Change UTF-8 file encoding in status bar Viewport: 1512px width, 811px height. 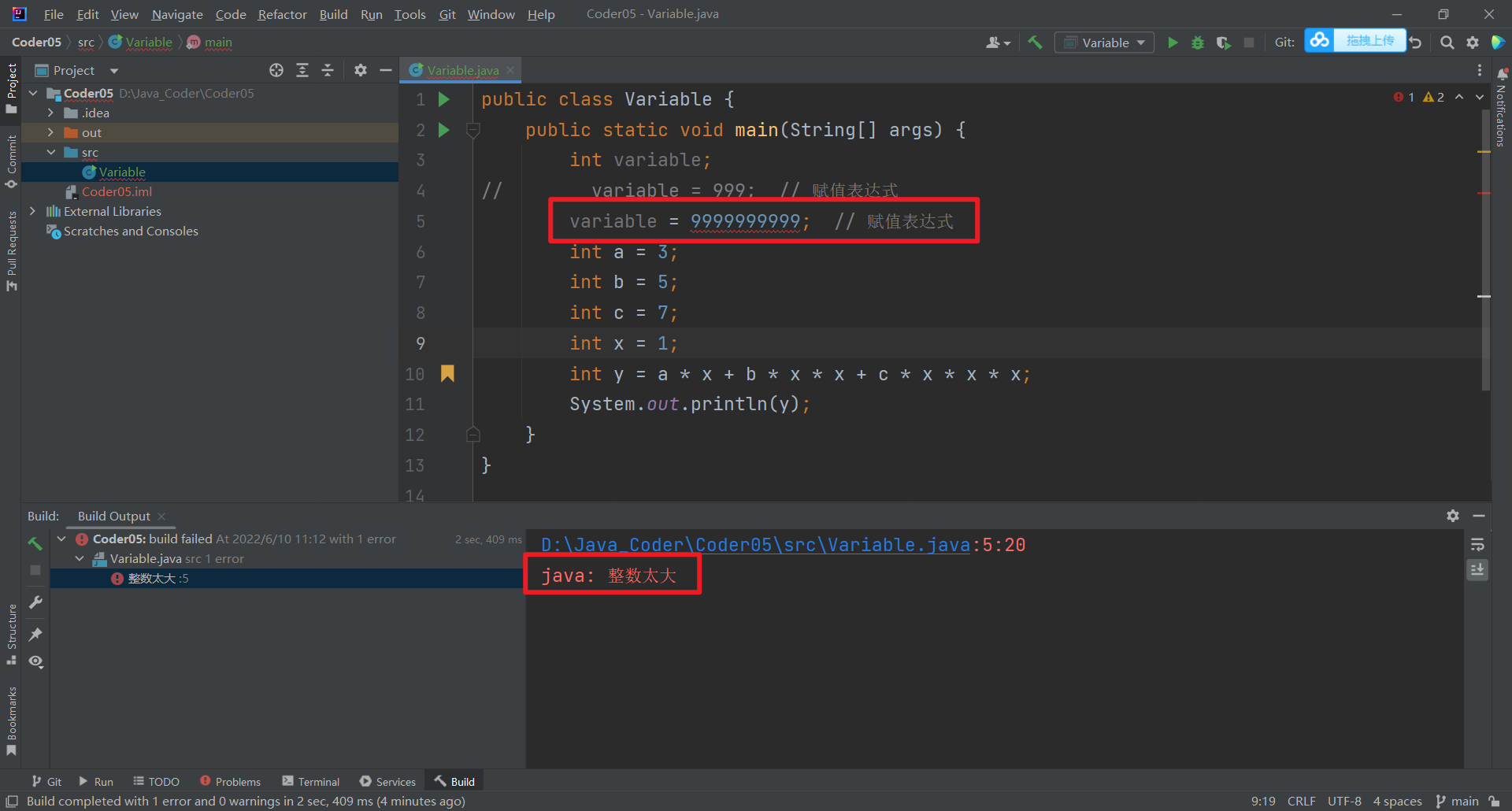click(1344, 801)
